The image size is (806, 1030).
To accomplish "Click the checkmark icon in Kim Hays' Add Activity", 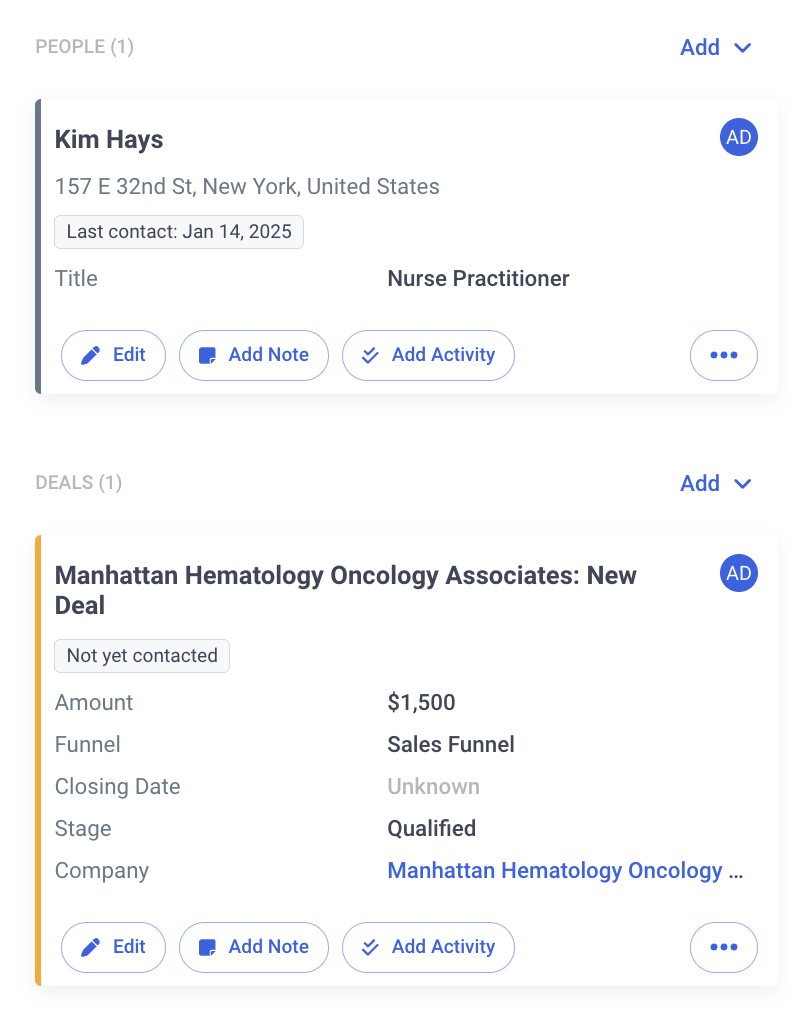I will tap(370, 355).
